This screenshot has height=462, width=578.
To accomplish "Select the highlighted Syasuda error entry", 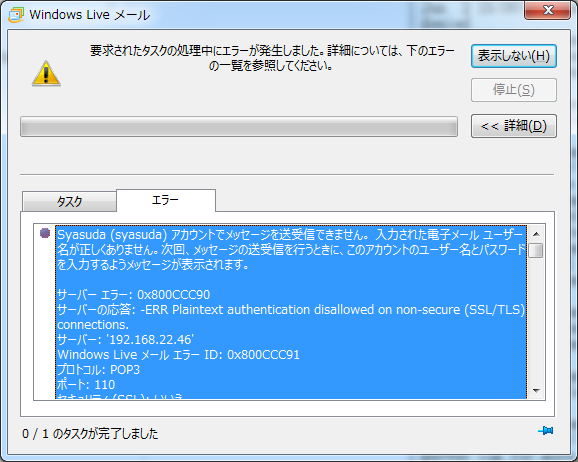I will click(291, 312).
